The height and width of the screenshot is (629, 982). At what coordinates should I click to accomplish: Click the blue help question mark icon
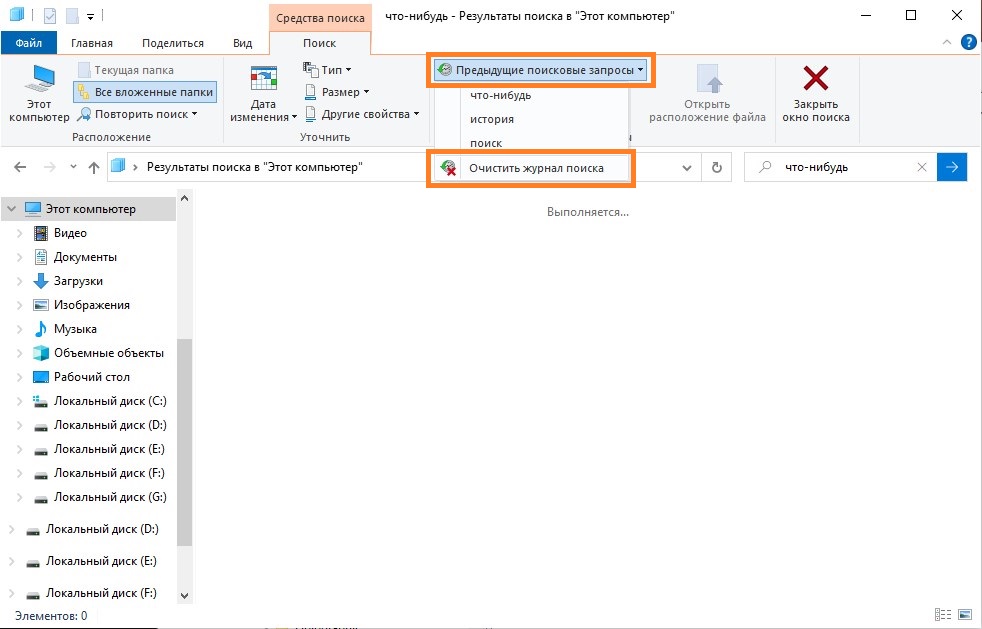[969, 43]
